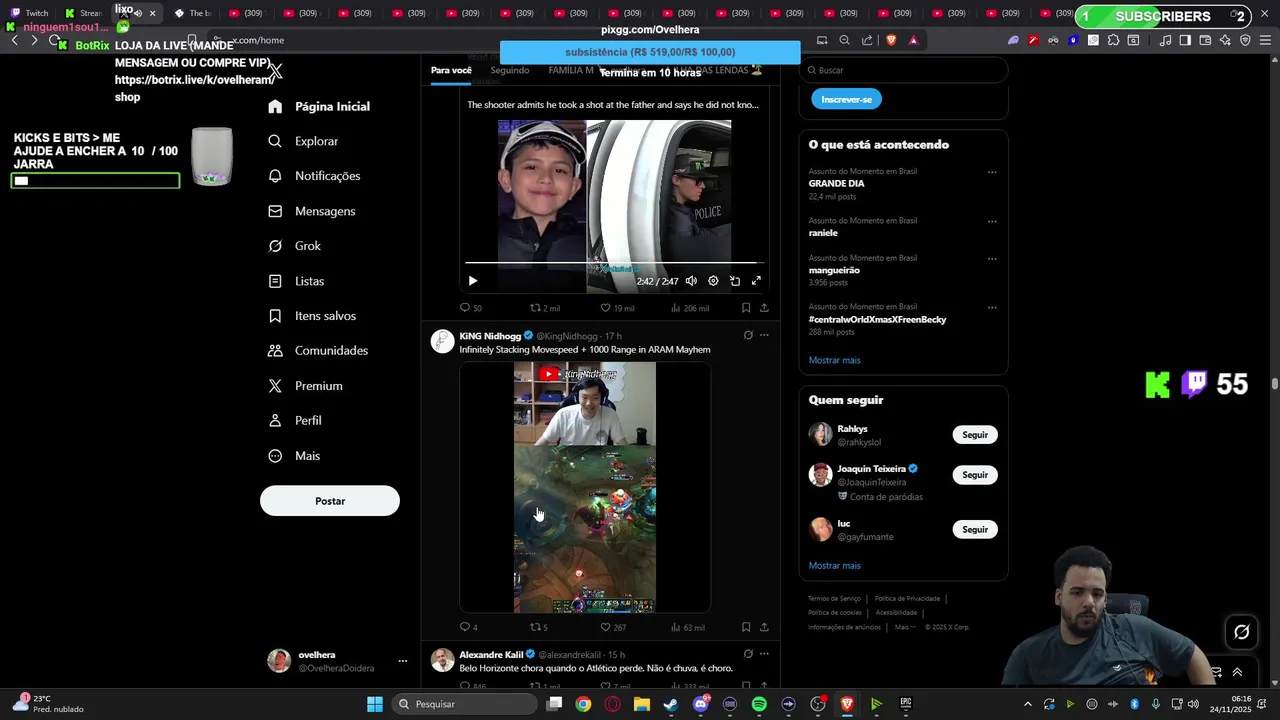
Task: Open Mensagens envelope in the sidebar
Action: pyautogui.click(x=312, y=211)
